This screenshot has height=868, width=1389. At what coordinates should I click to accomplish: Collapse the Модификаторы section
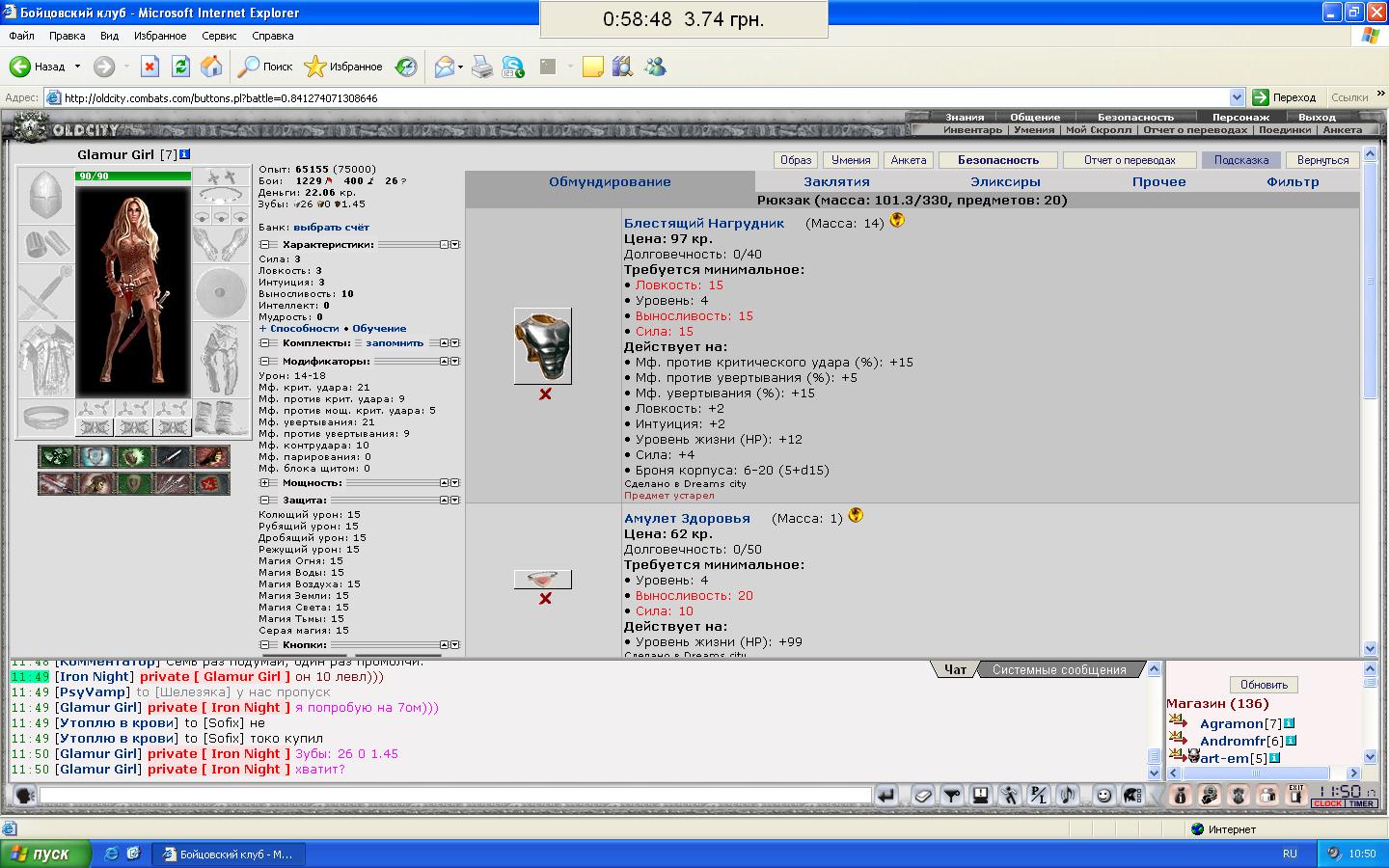point(265,362)
